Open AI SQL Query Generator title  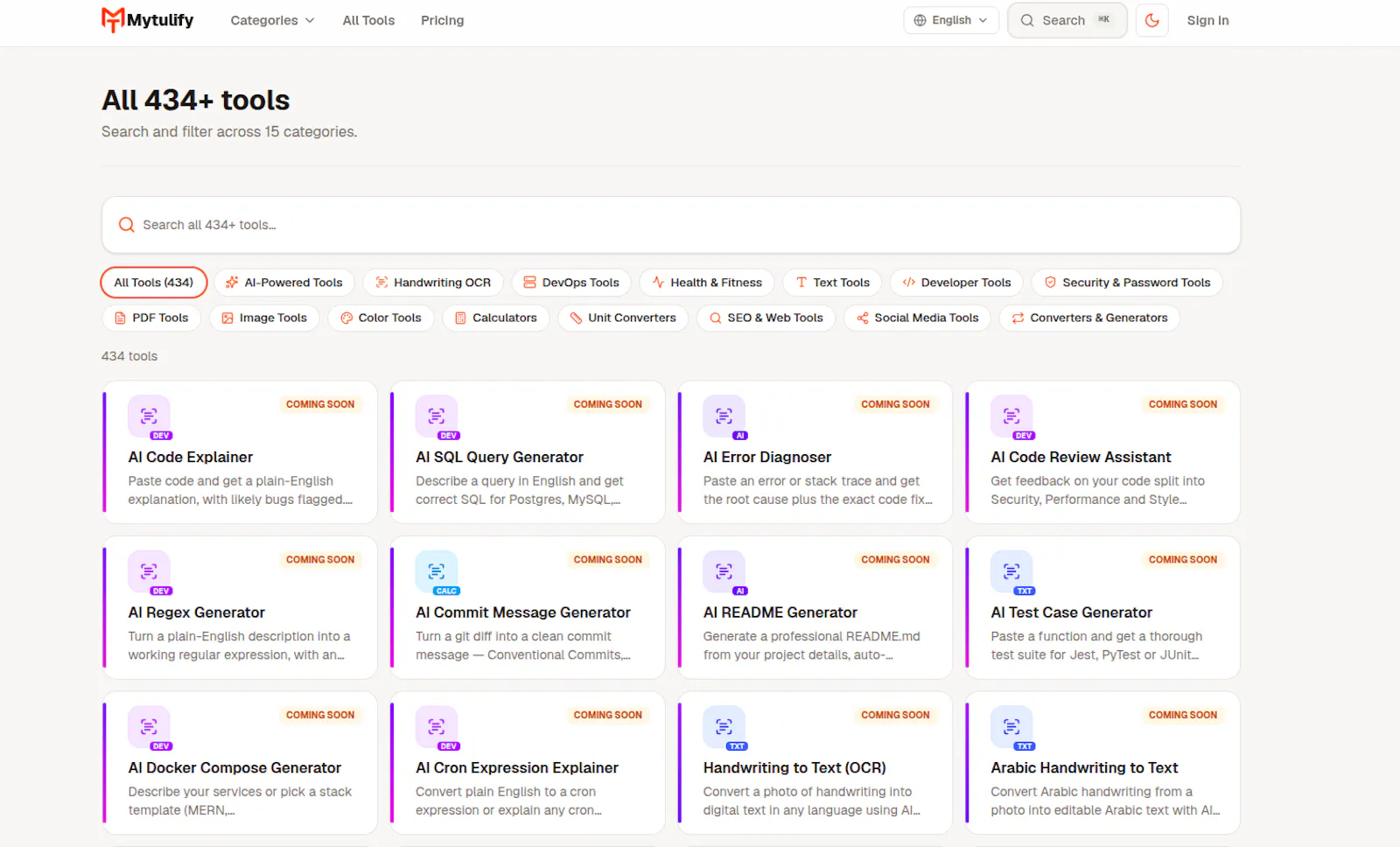click(x=500, y=457)
